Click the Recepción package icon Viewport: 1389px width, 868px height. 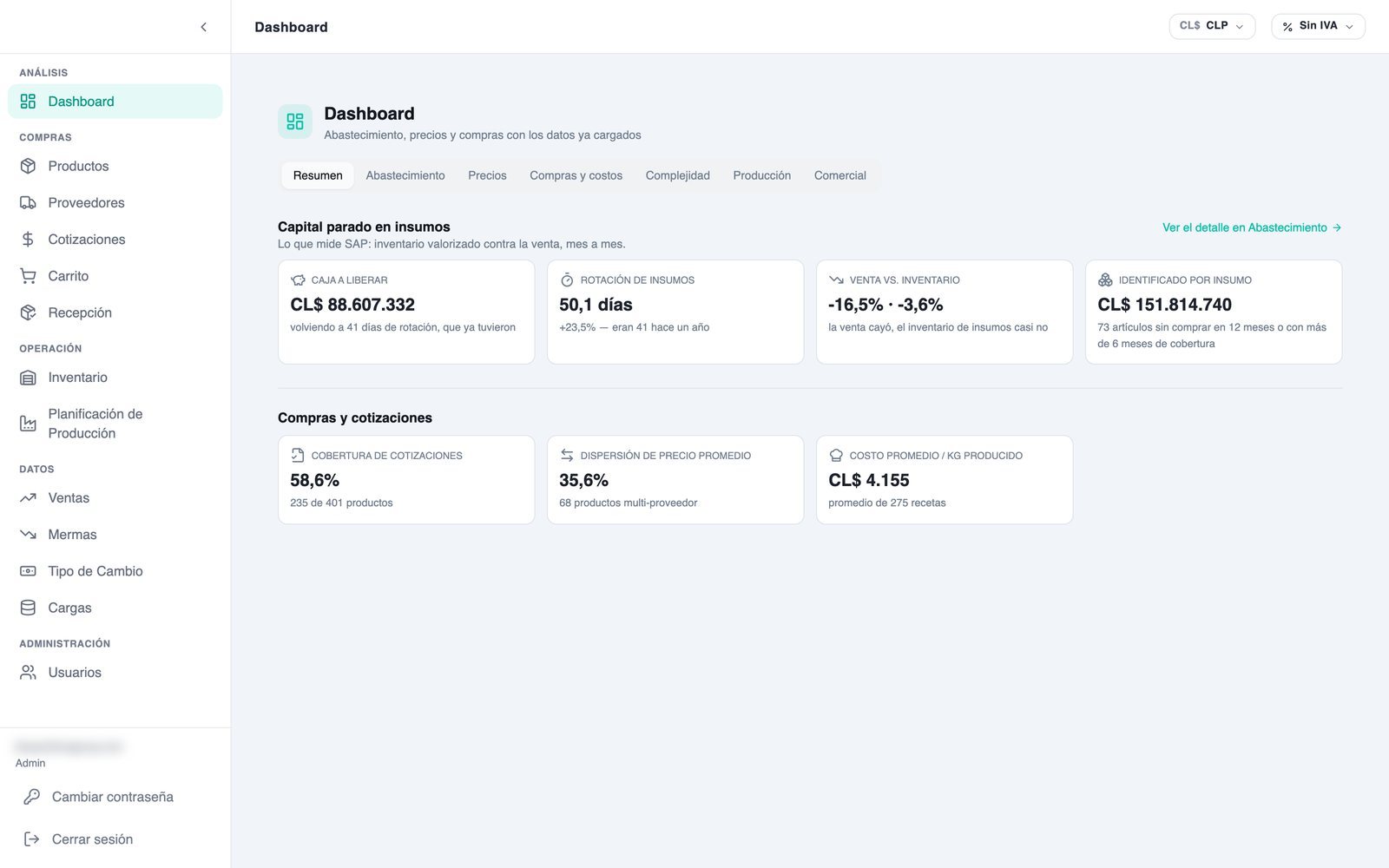tap(28, 312)
